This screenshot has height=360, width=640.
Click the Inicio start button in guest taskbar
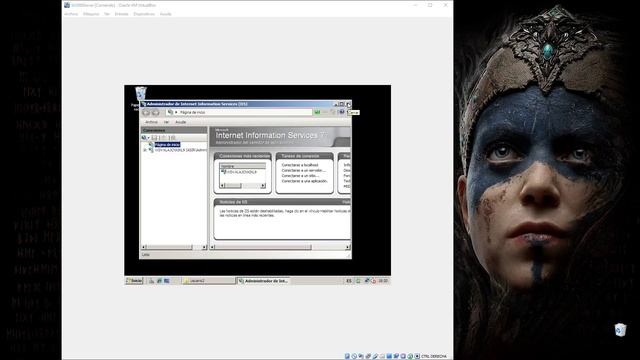click(134, 281)
